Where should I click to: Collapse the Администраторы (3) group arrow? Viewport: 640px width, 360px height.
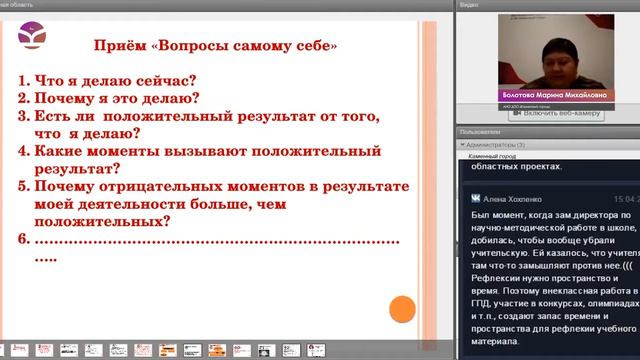[x=462, y=145]
